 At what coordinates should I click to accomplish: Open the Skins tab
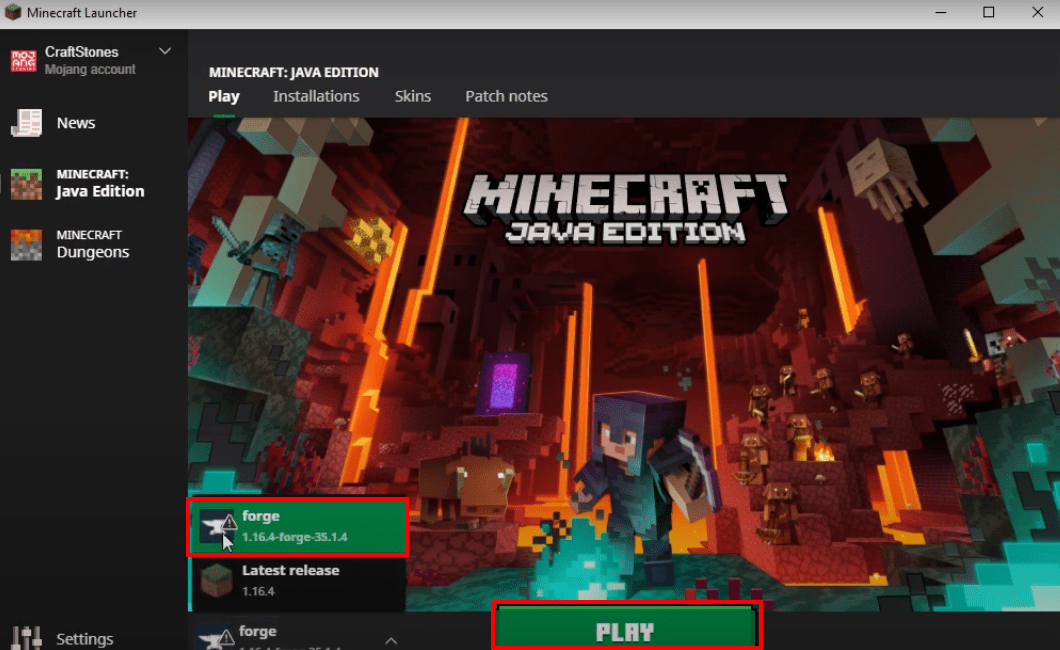(412, 96)
